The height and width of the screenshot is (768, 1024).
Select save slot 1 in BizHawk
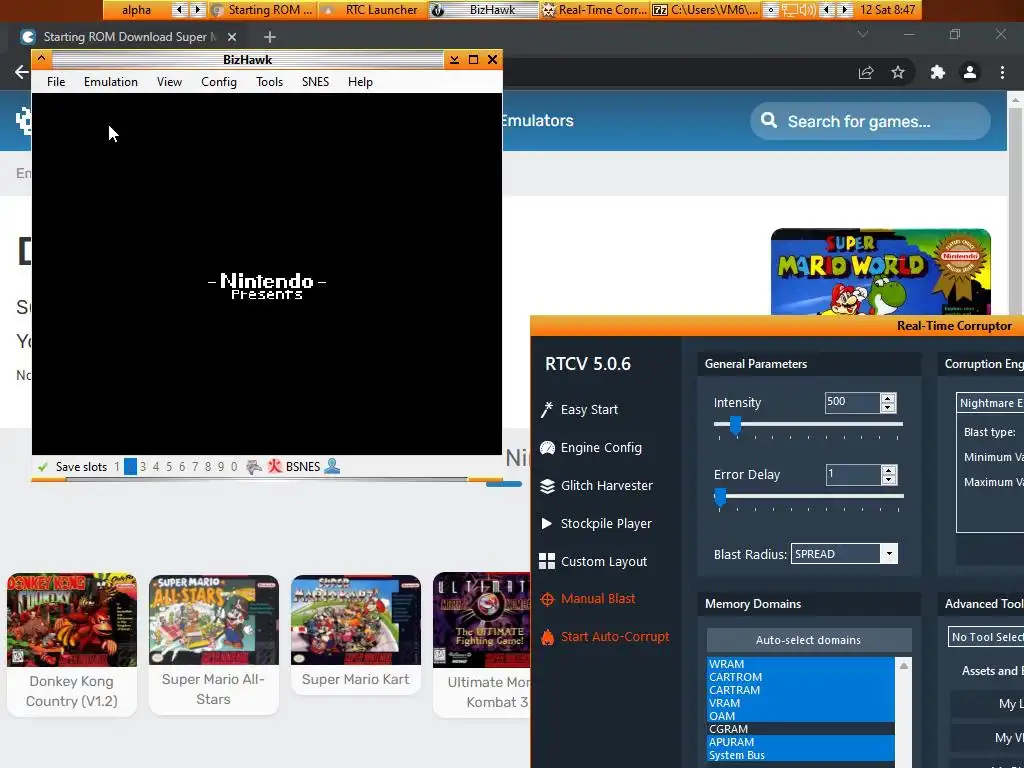tap(117, 467)
